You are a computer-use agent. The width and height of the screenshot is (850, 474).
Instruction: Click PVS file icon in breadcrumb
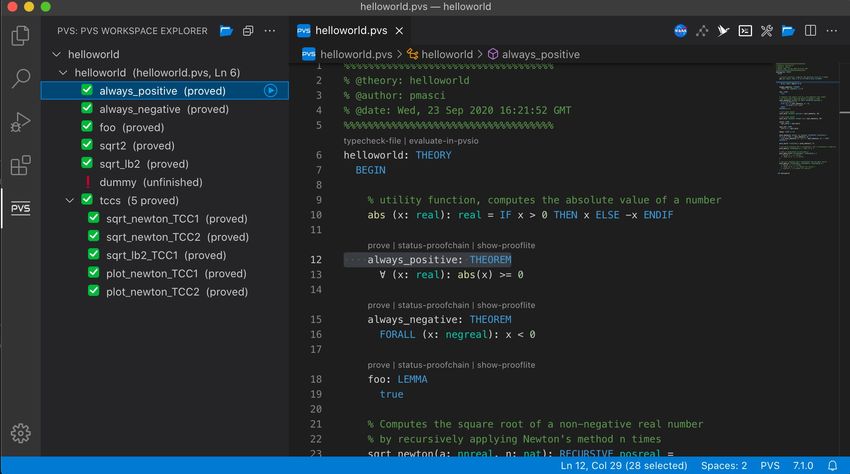point(308,54)
